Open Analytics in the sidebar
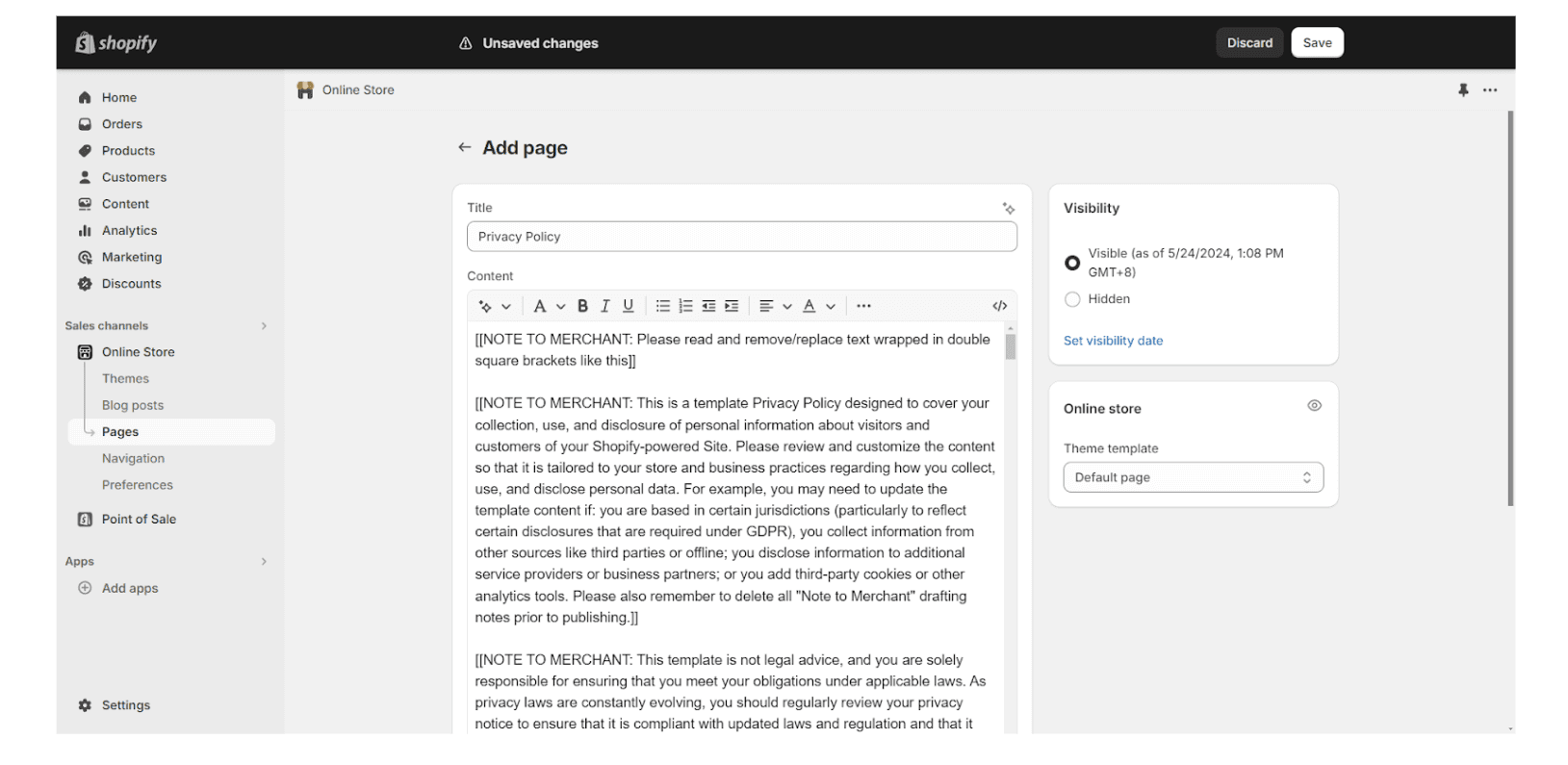This screenshot has height=765, width=1568. click(129, 231)
